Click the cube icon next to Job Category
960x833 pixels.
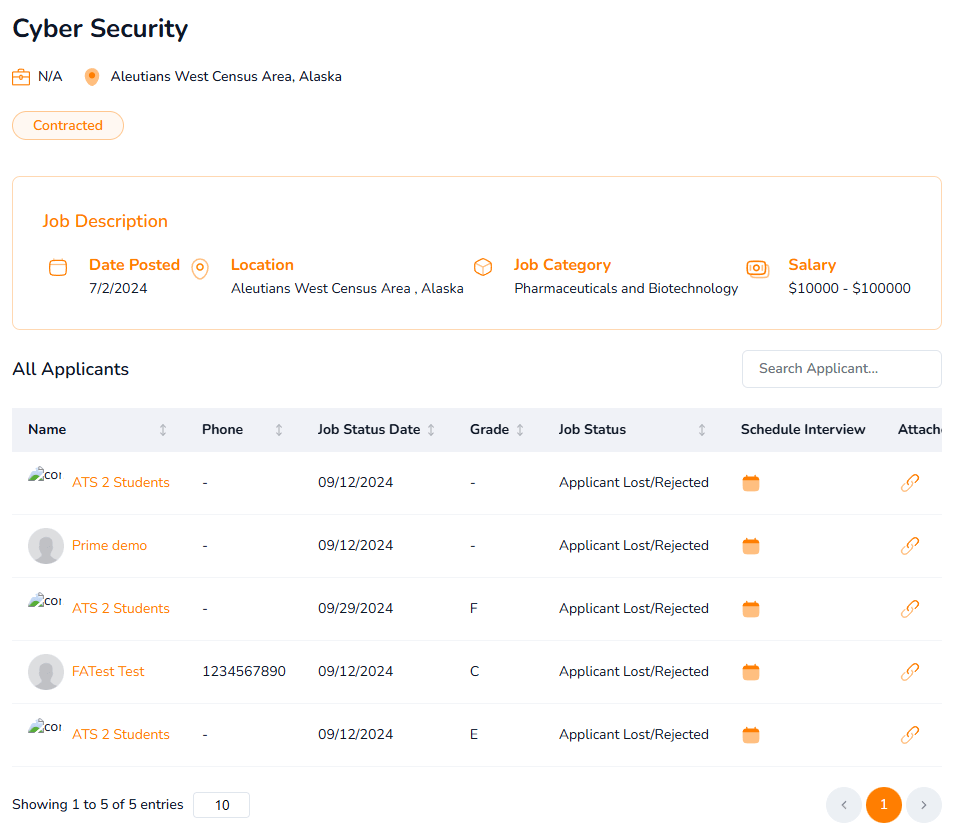[483, 266]
